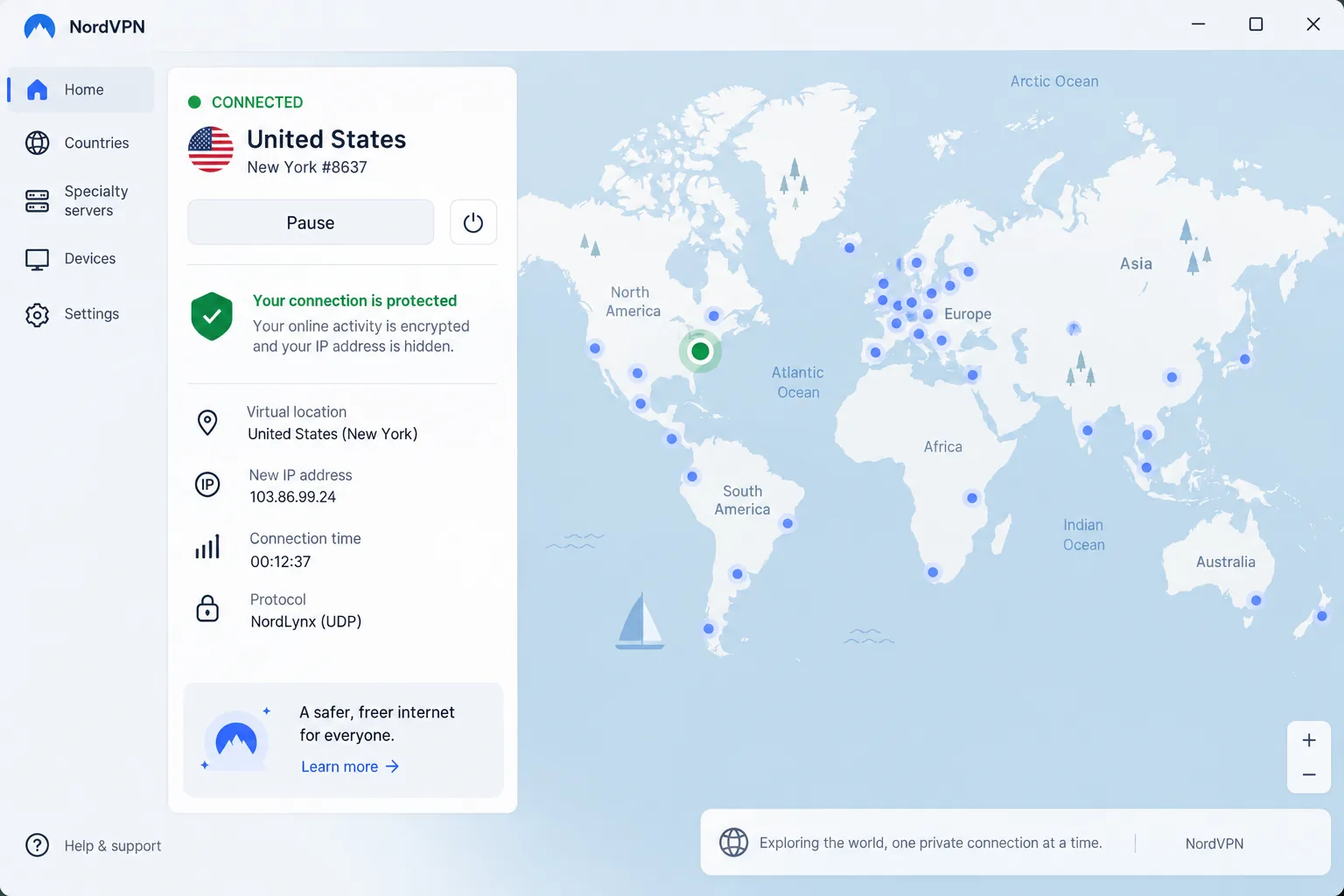Select the Japan server dot on map

[x=1245, y=360]
